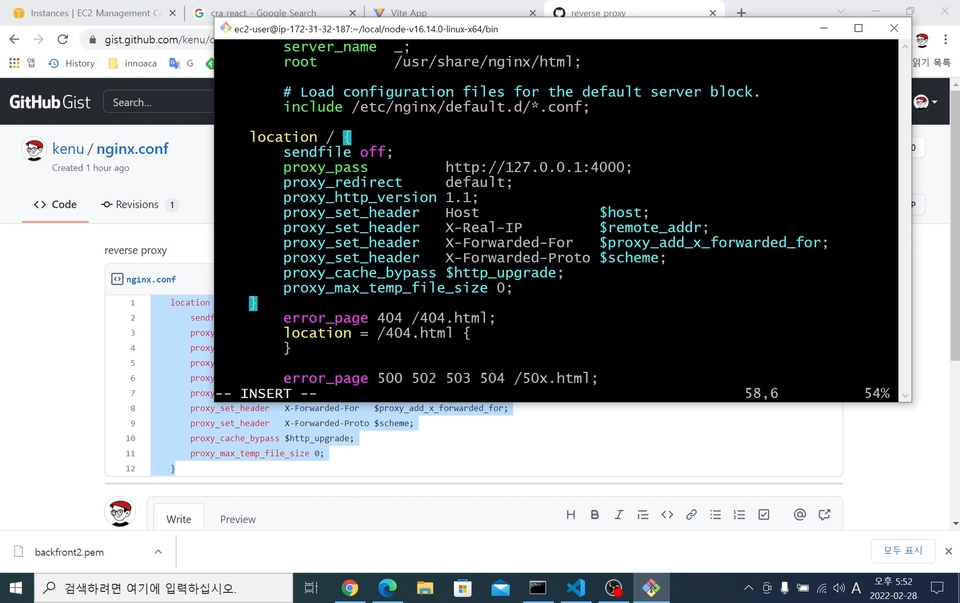Screen dimensions: 960x603
Task: Mention a user with the @ icon
Action: [x=800, y=515]
